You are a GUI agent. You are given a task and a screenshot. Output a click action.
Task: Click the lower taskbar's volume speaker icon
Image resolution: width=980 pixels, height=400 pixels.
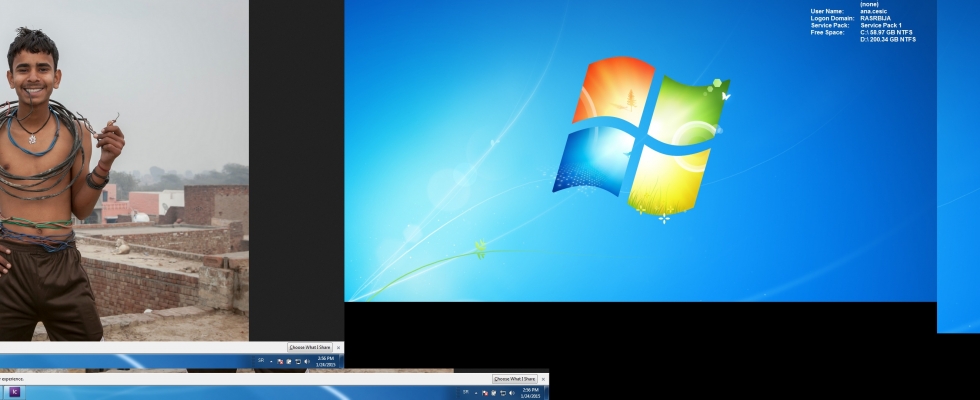(x=511, y=393)
